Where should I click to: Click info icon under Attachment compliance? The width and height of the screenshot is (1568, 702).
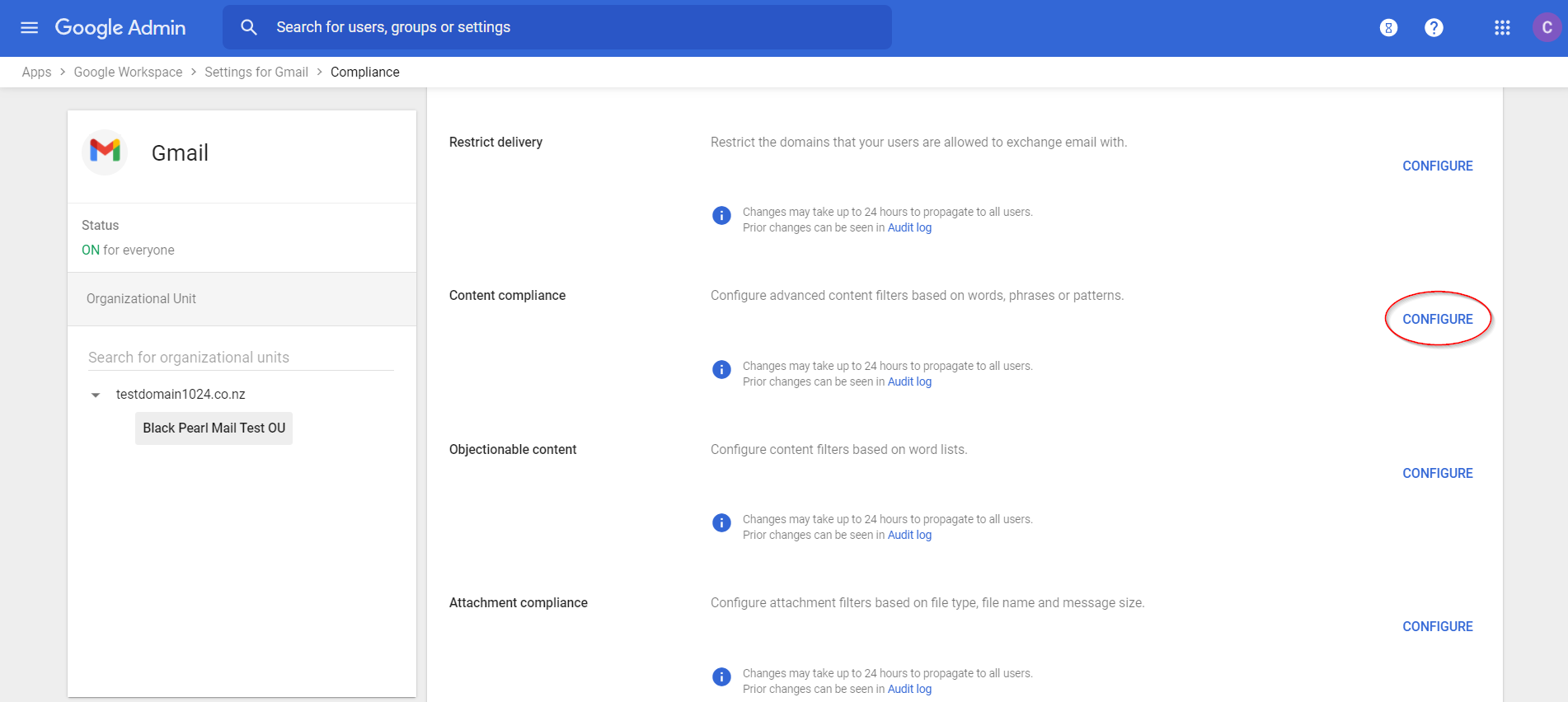[721, 676]
